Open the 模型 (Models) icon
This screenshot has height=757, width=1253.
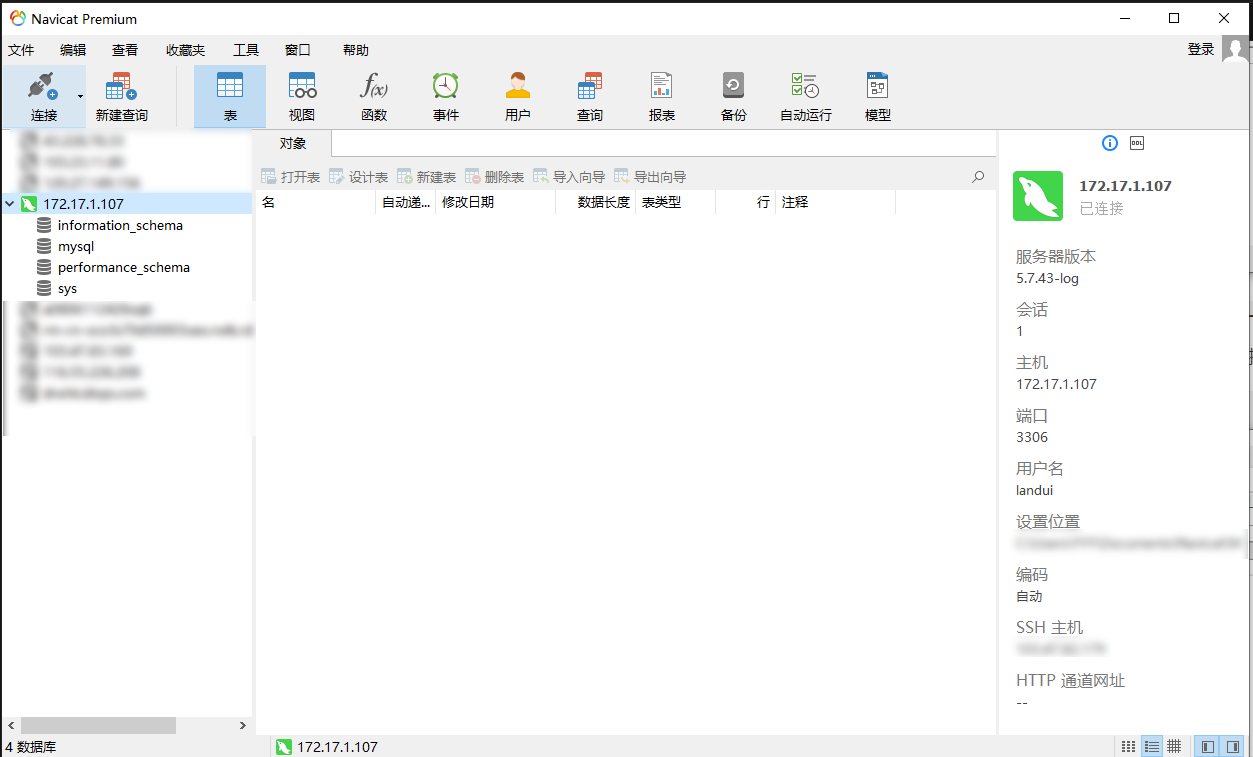point(877,95)
